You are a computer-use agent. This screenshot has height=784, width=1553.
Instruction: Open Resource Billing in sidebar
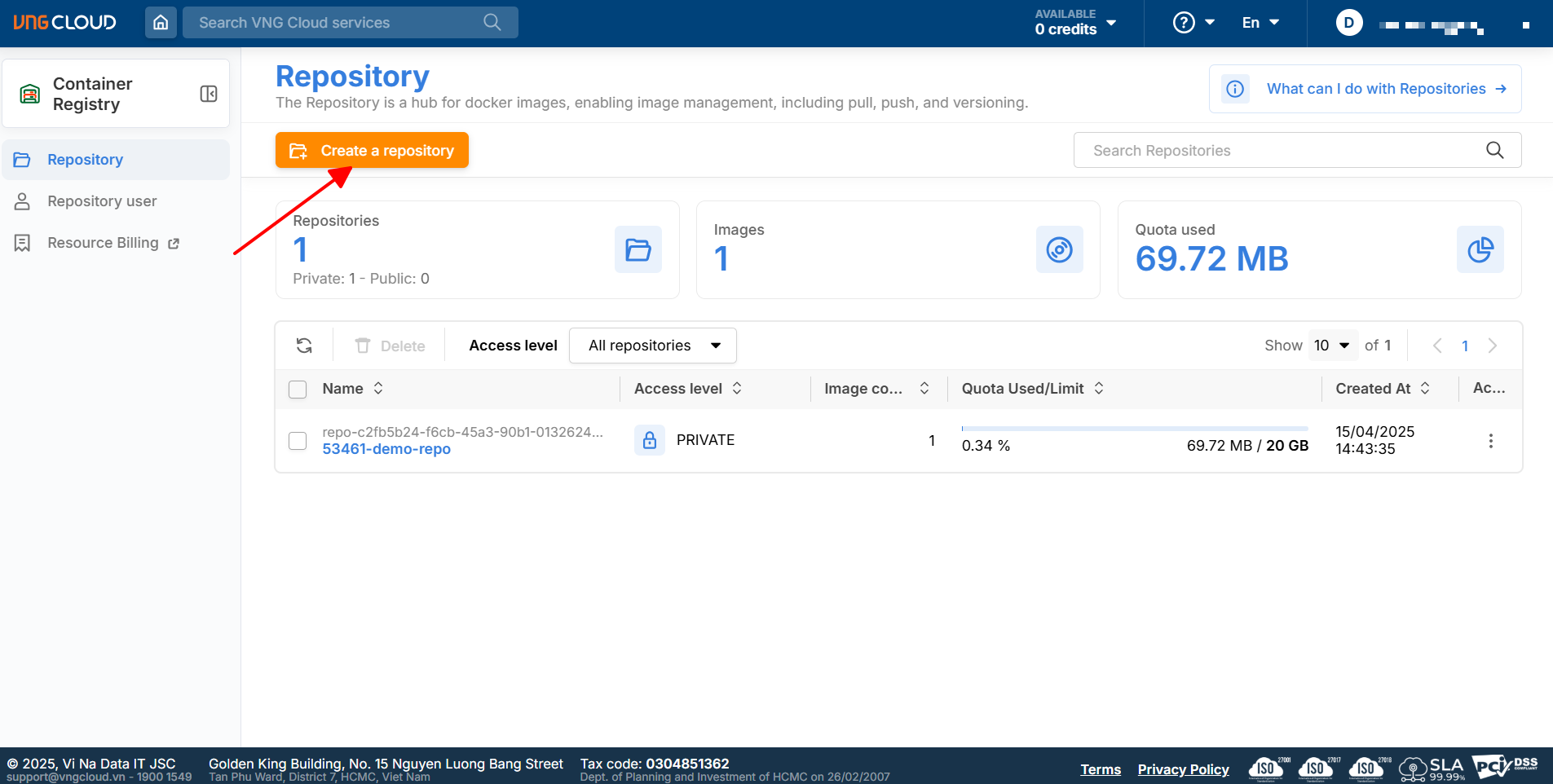click(103, 243)
